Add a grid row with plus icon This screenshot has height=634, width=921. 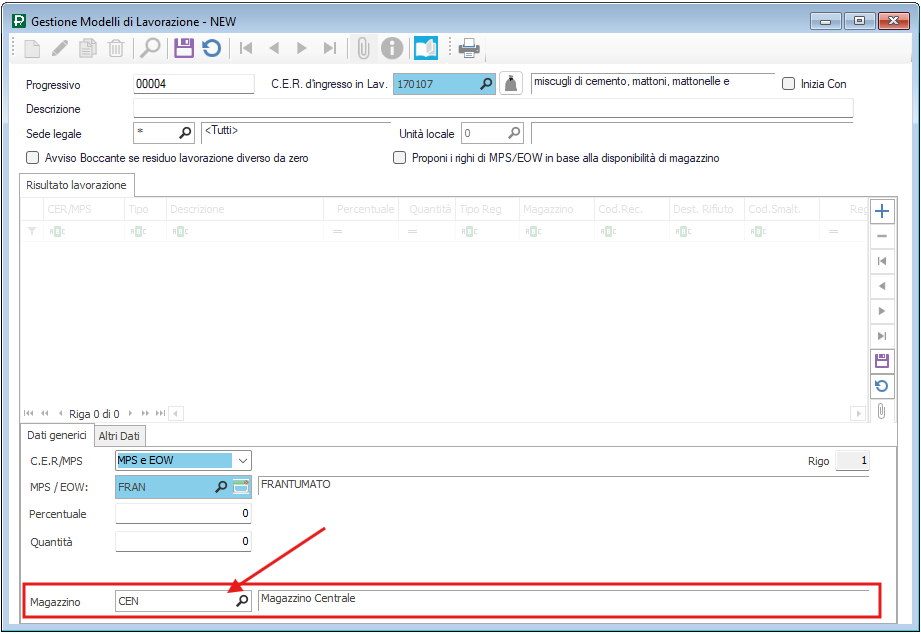pyautogui.click(x=881, y=211)
